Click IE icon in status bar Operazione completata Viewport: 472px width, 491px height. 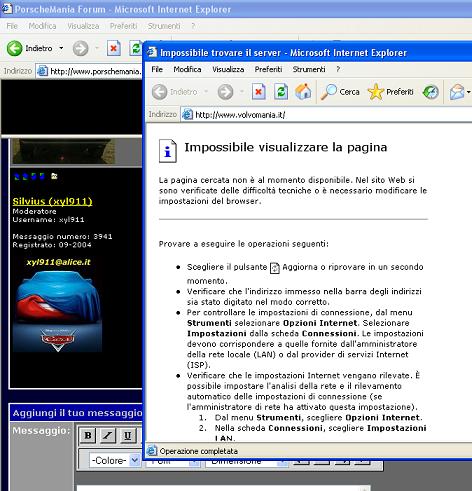(x=152, y=451)
